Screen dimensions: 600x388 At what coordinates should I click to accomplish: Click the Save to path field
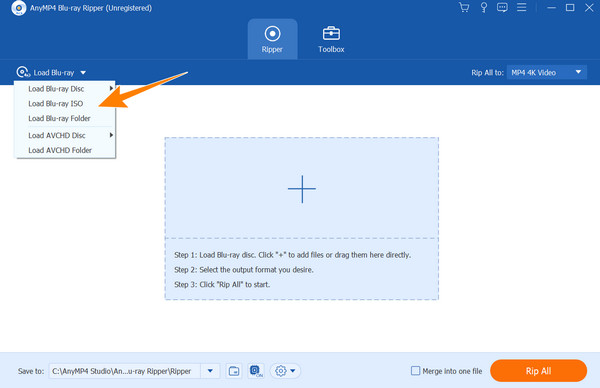tap(125, 371)
